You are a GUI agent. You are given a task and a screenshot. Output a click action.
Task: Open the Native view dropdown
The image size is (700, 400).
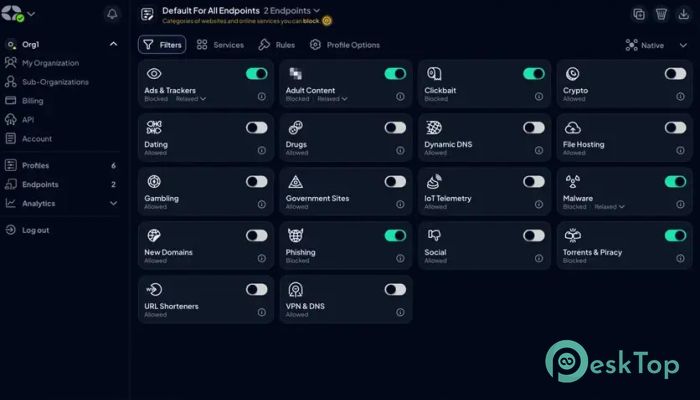click(656, 45)
